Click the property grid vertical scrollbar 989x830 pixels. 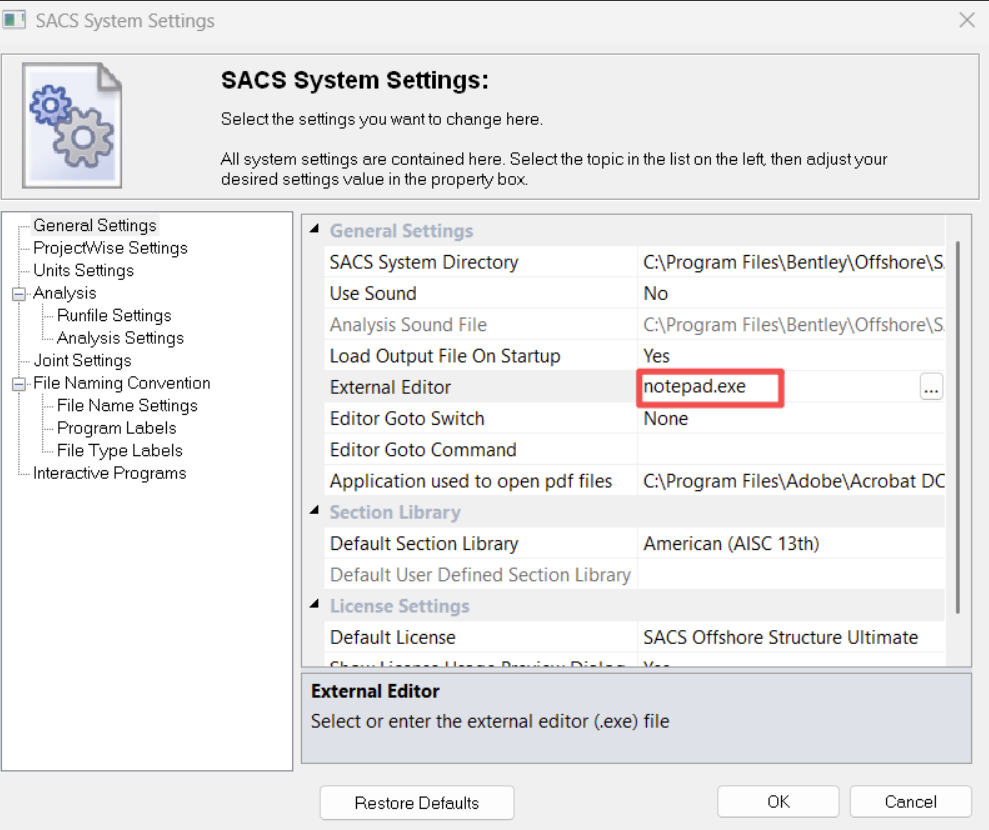958,420
